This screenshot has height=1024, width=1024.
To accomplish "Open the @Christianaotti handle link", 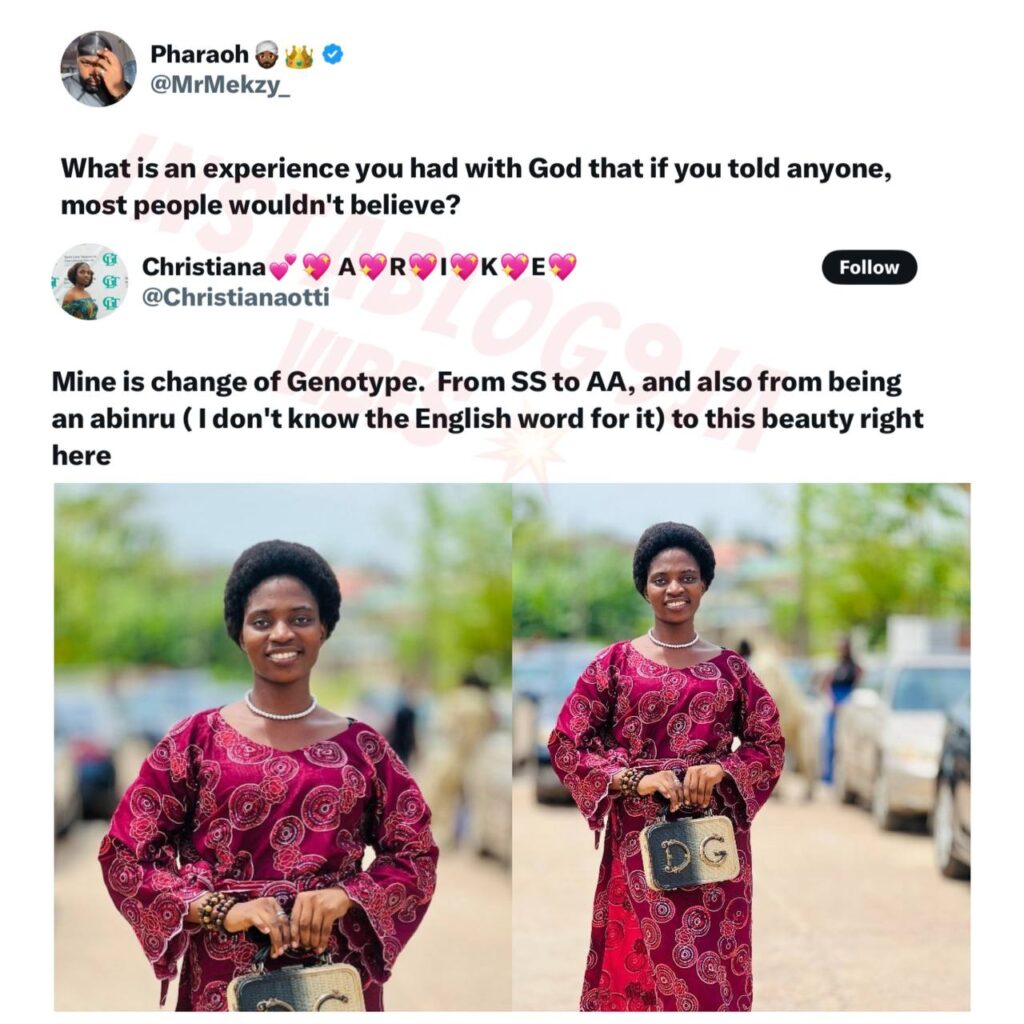I will 236,298.
